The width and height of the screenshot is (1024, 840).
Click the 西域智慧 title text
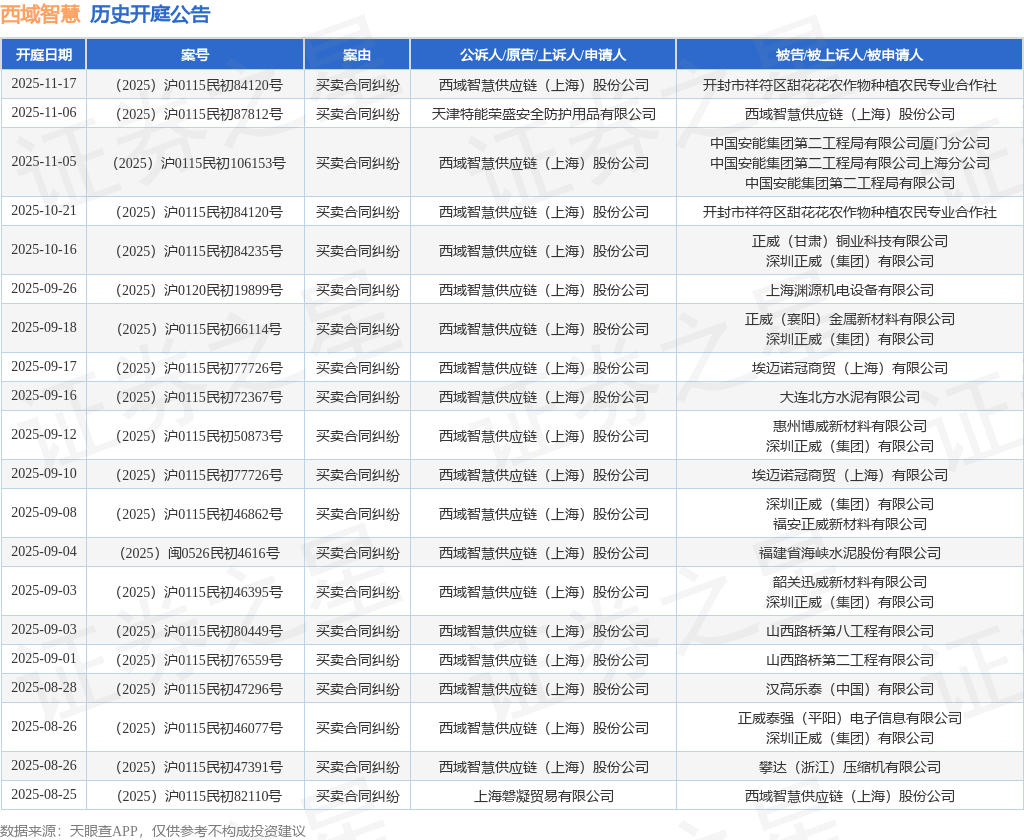click(40, 14)
